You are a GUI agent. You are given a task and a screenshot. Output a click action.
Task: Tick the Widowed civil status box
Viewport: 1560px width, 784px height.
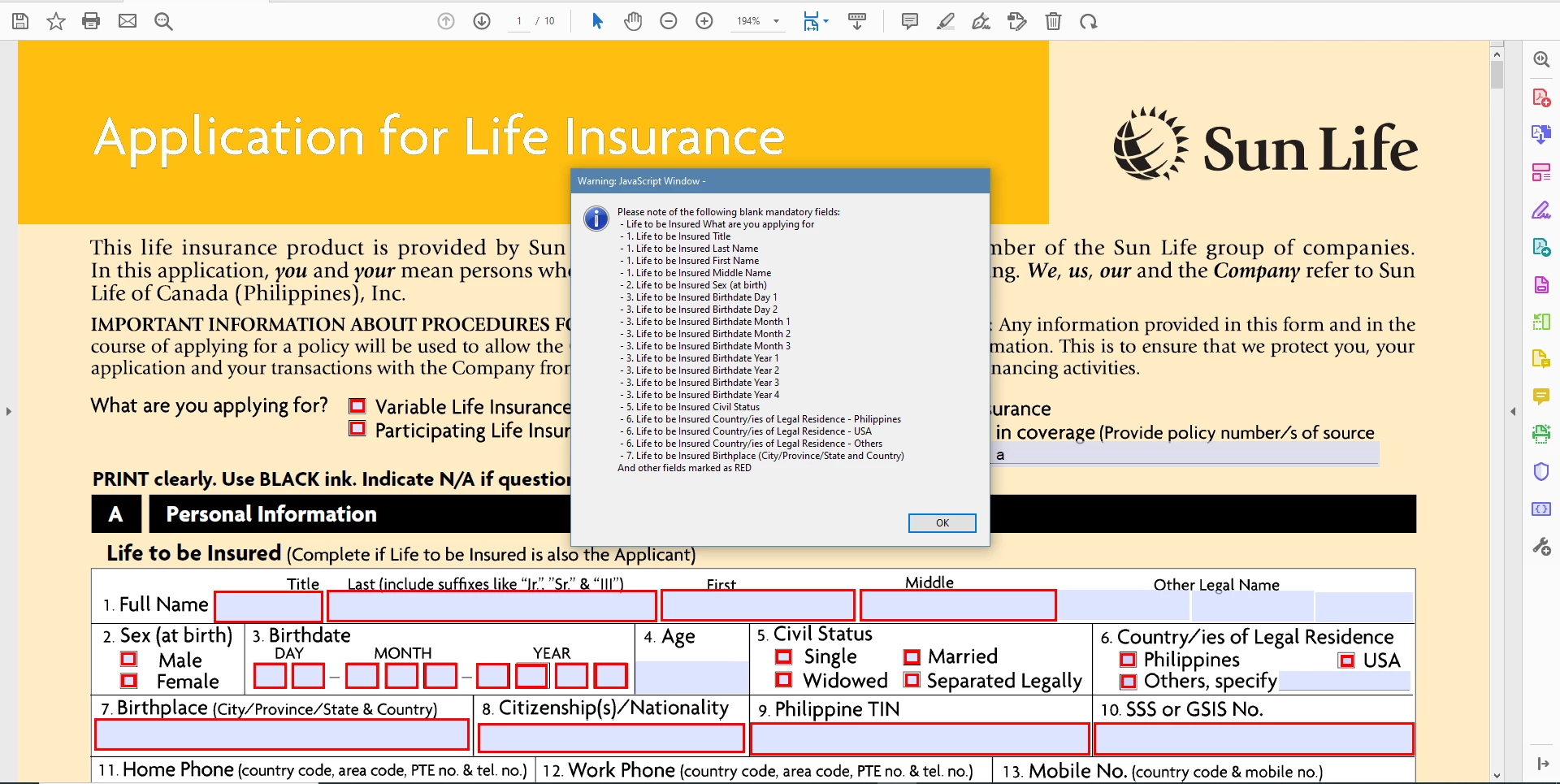point(783,679)
